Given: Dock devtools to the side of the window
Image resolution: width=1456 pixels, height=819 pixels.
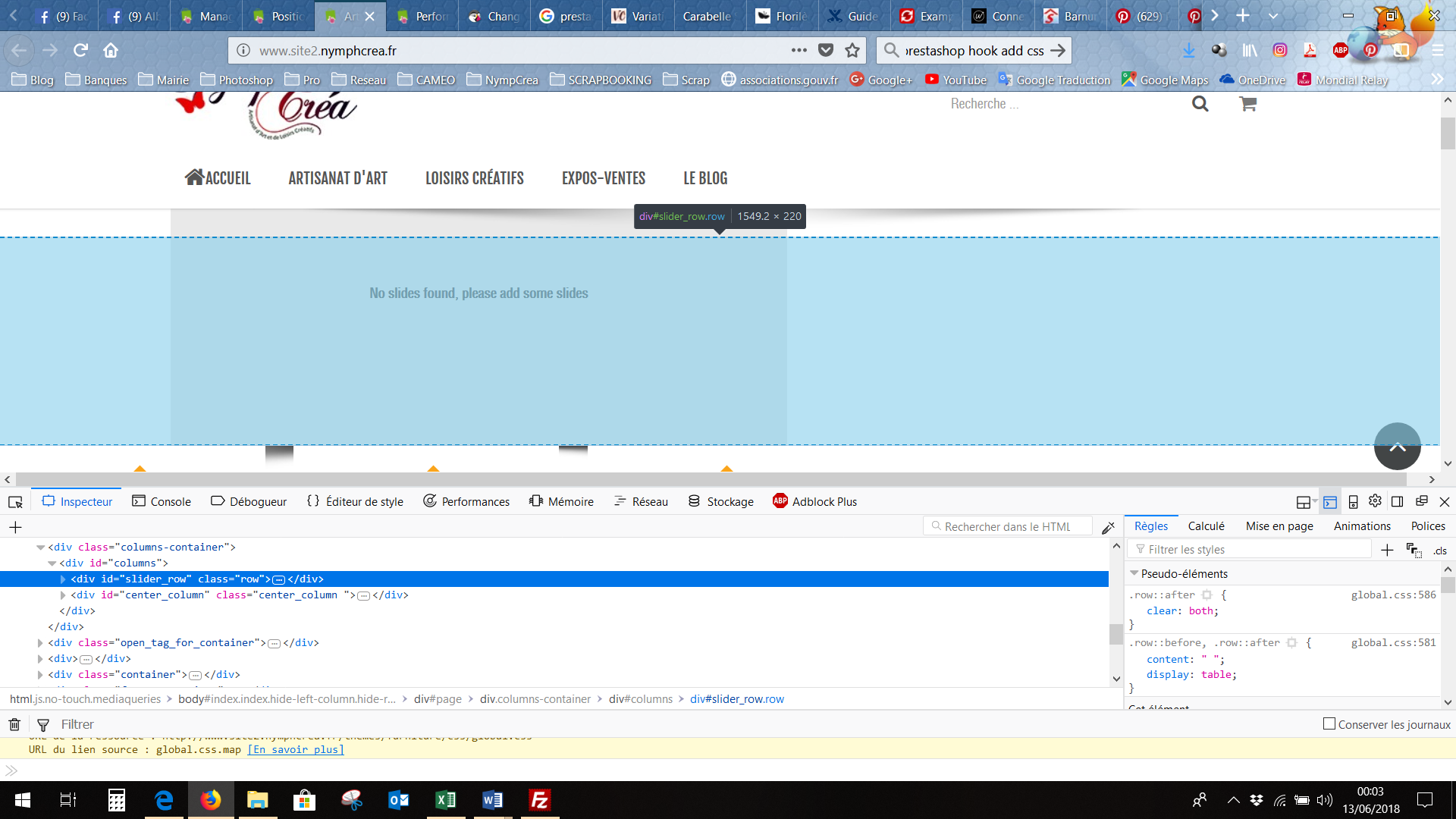Looking at the screenshot, I should coord(1398,502).
